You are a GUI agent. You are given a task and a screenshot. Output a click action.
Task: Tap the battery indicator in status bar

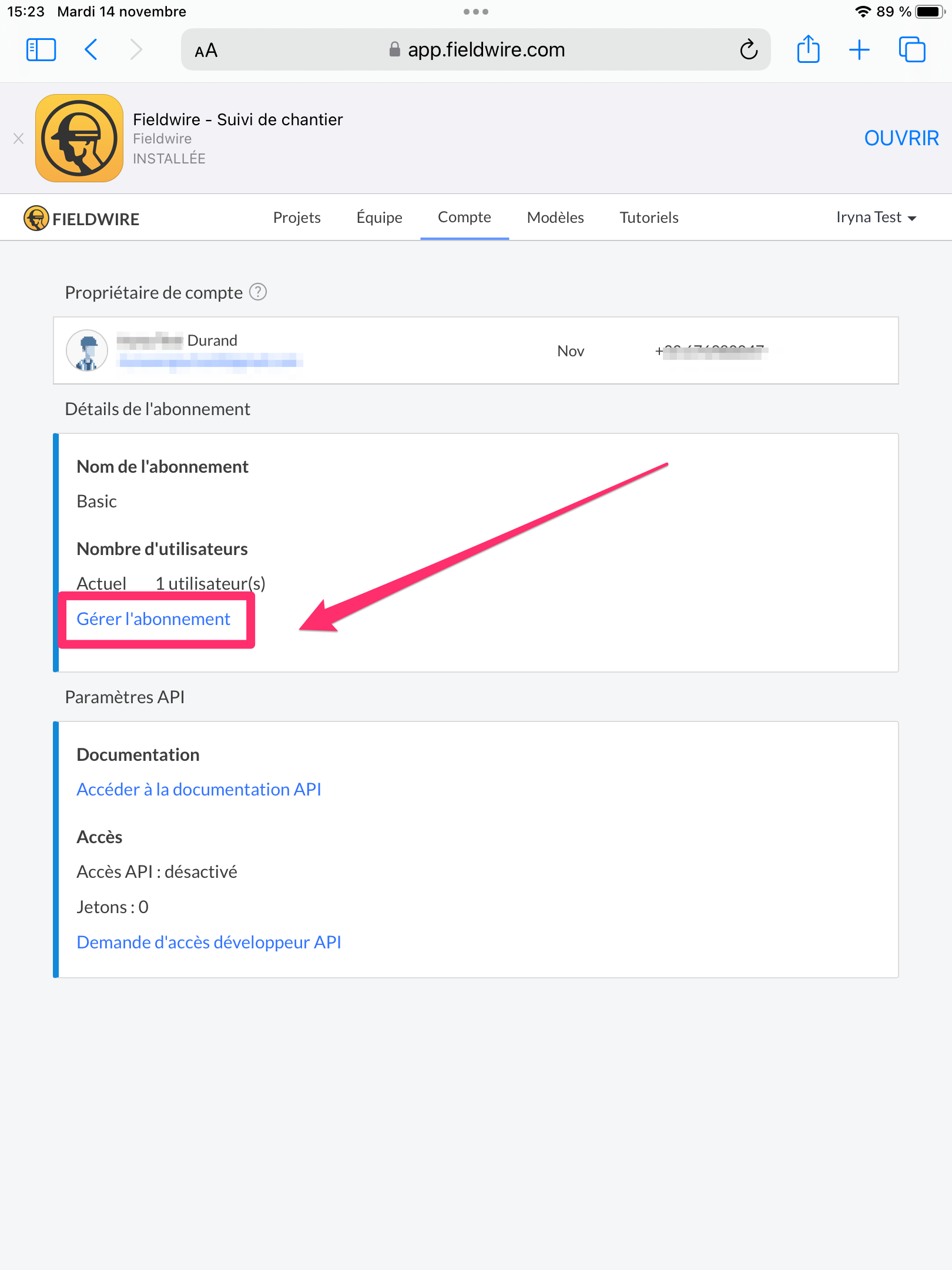click(x=930, y=12)
